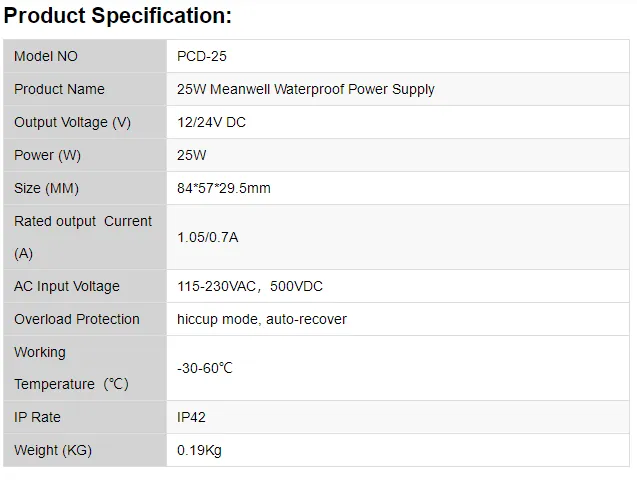Click the AC Input Voltage label
Screen dimensions: 637x487
click(x=67, y=286)
